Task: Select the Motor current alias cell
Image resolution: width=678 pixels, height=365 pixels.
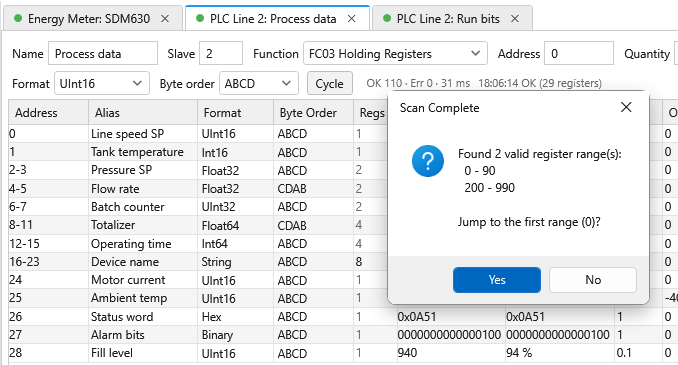Action: tap(143, 280)
